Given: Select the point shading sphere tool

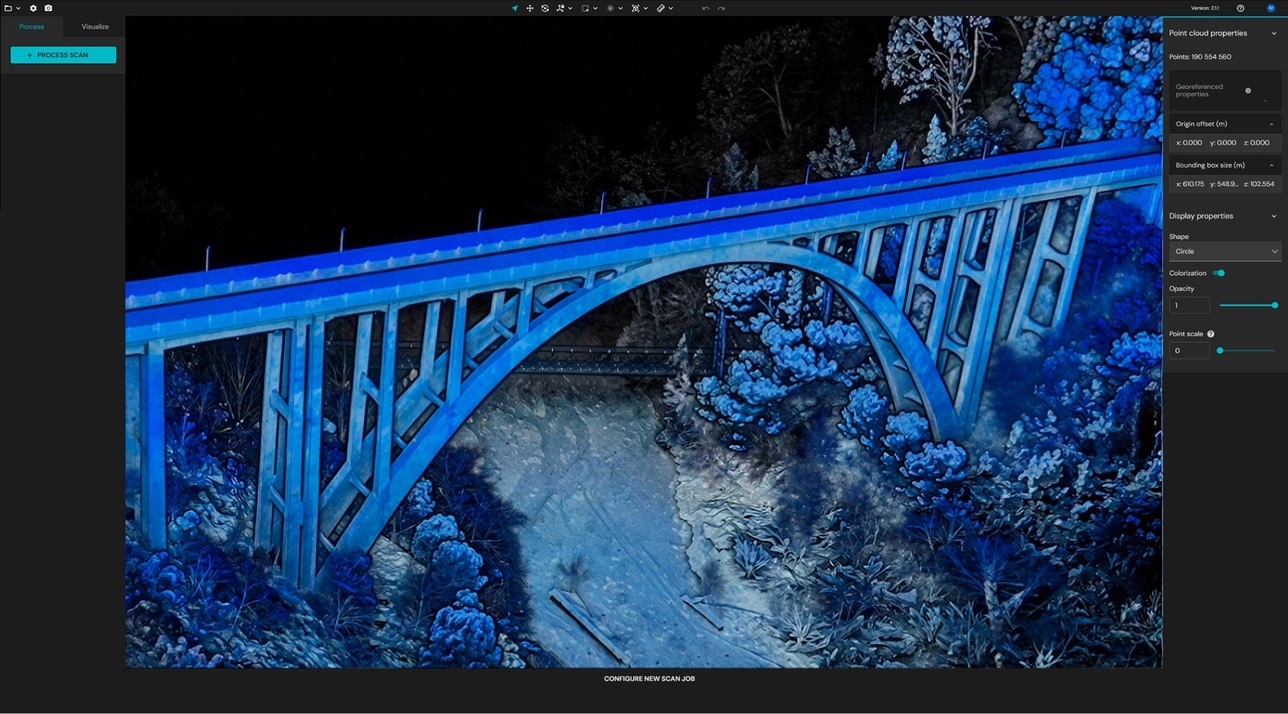Looking at the screenshot, I should (610, 8).
